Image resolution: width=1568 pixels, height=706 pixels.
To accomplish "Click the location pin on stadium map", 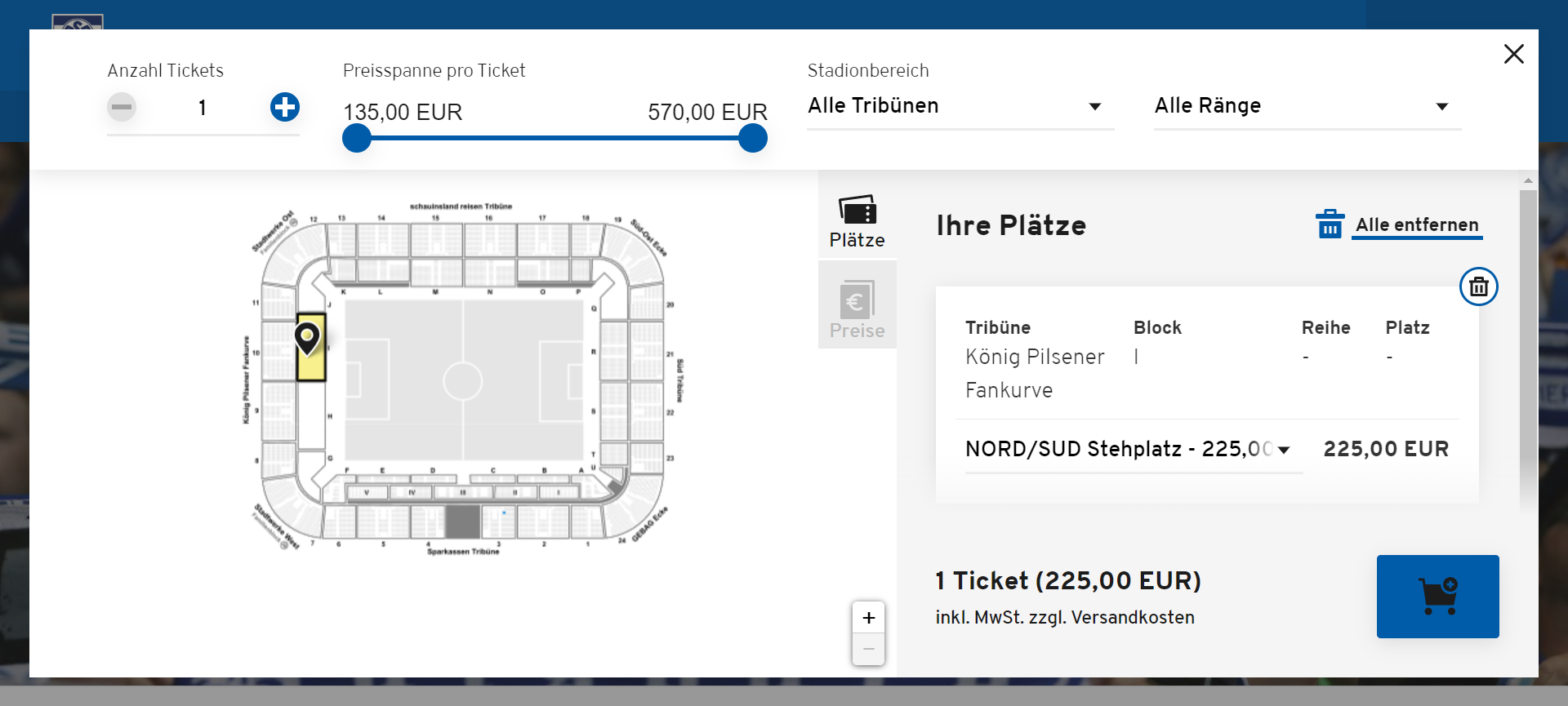I will coord(307,337).
